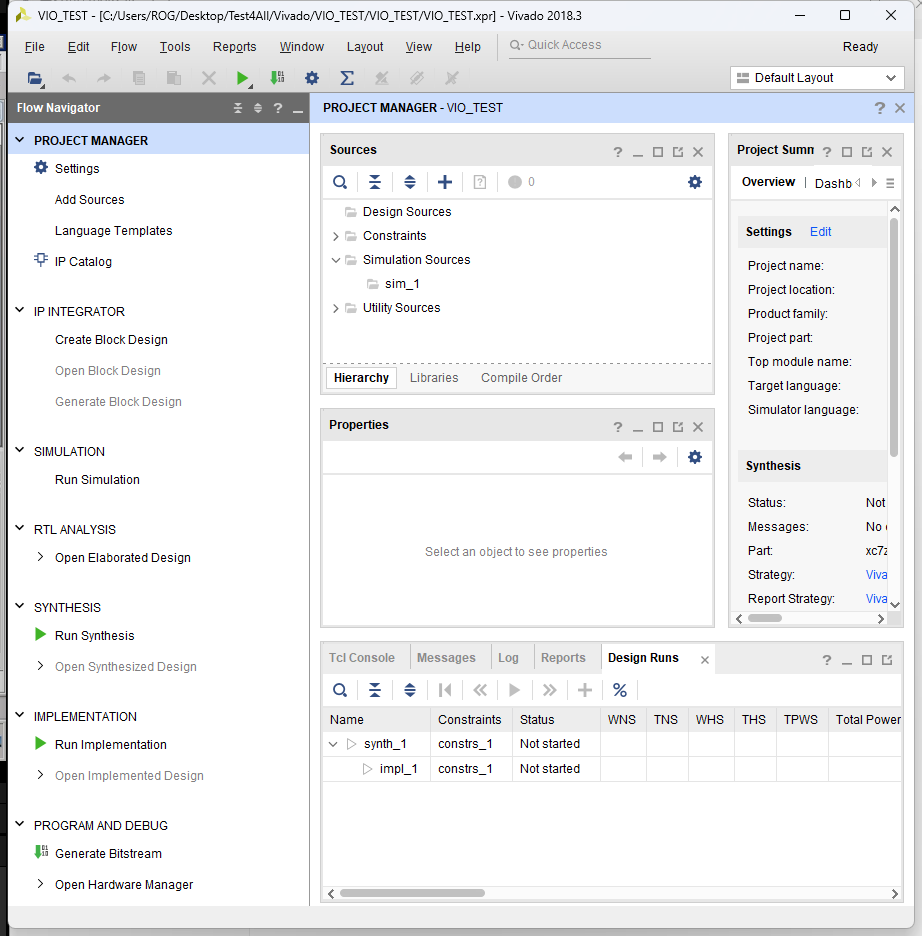
Task: Float the Sources panel
Action: click(x=678, y=152)
